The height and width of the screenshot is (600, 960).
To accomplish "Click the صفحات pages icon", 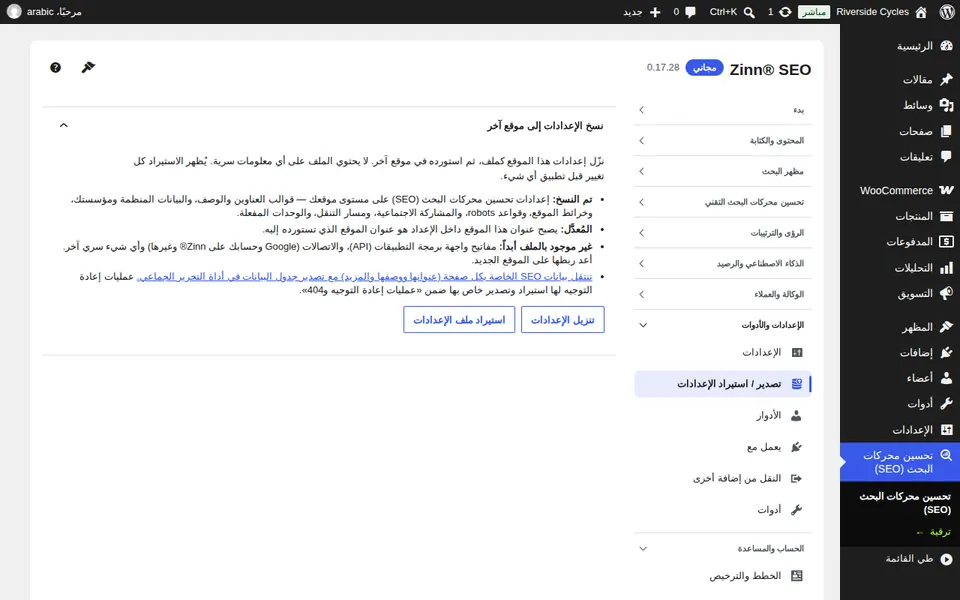I will 947,131.
